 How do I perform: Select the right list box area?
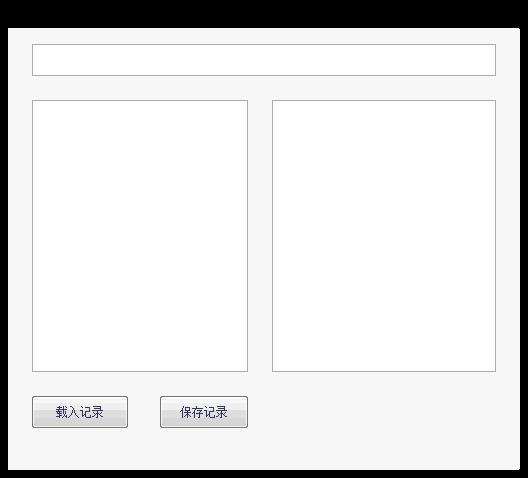click(384, 236)
